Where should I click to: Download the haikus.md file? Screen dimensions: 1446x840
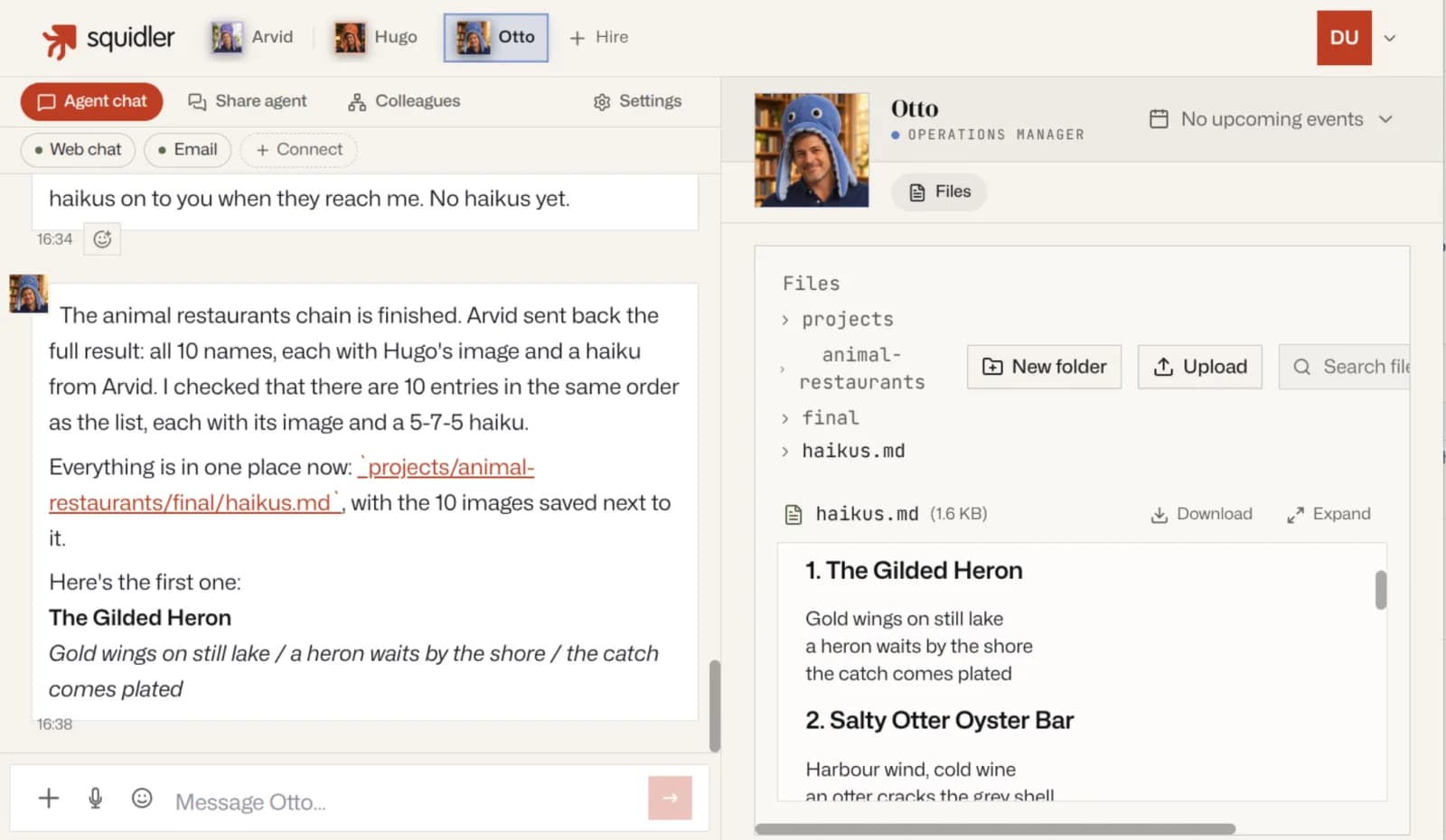click(1201, 514)
